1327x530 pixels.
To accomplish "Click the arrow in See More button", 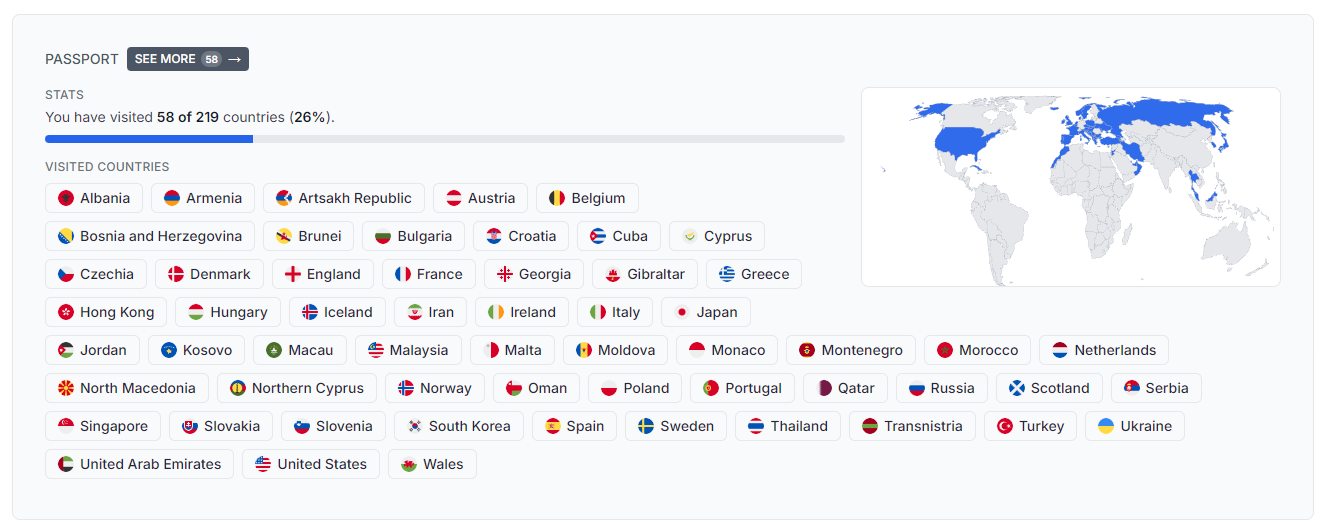I will click(x=235, y=59).
